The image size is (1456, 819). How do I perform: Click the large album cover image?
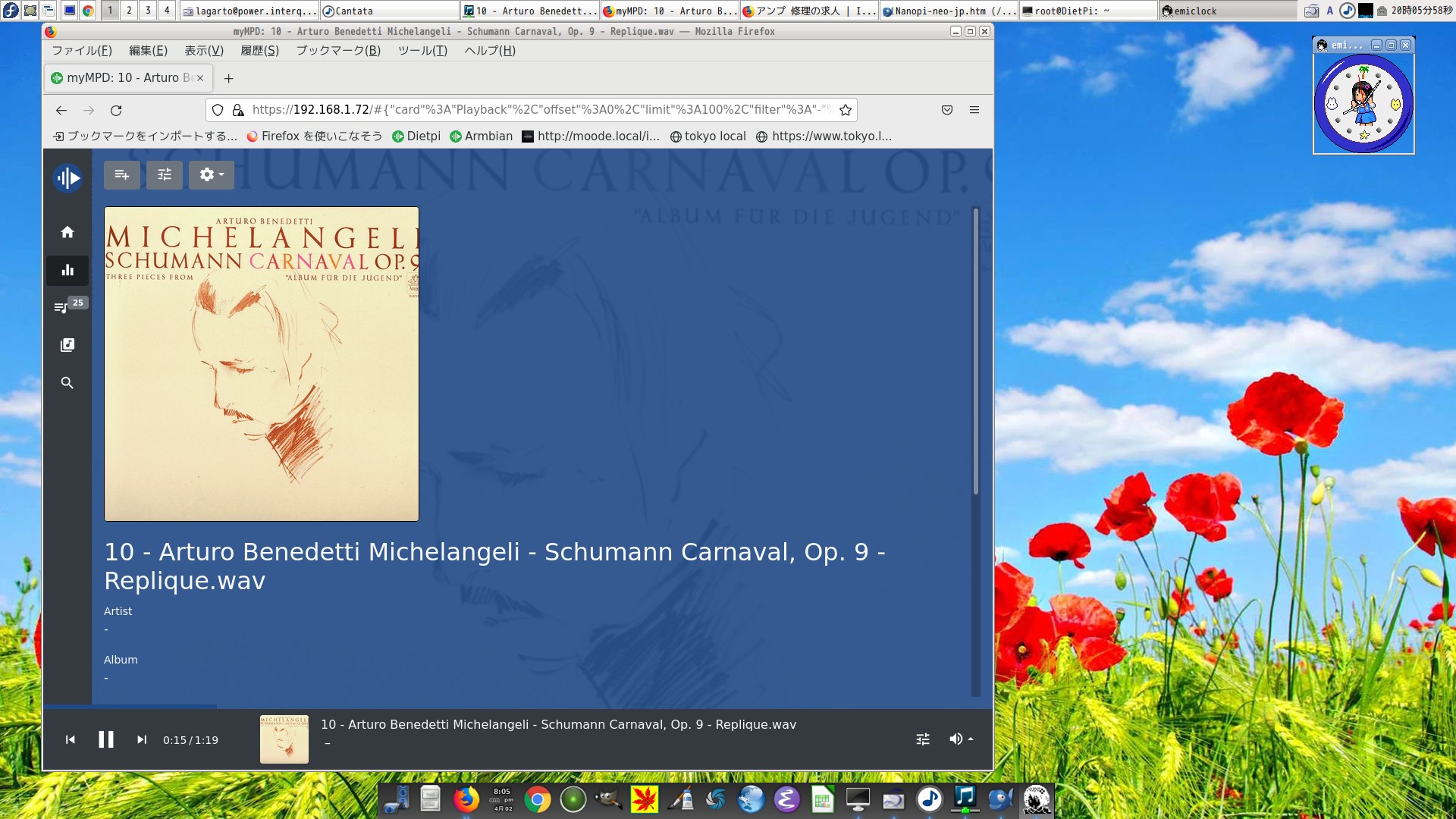(x=262, y=364)
